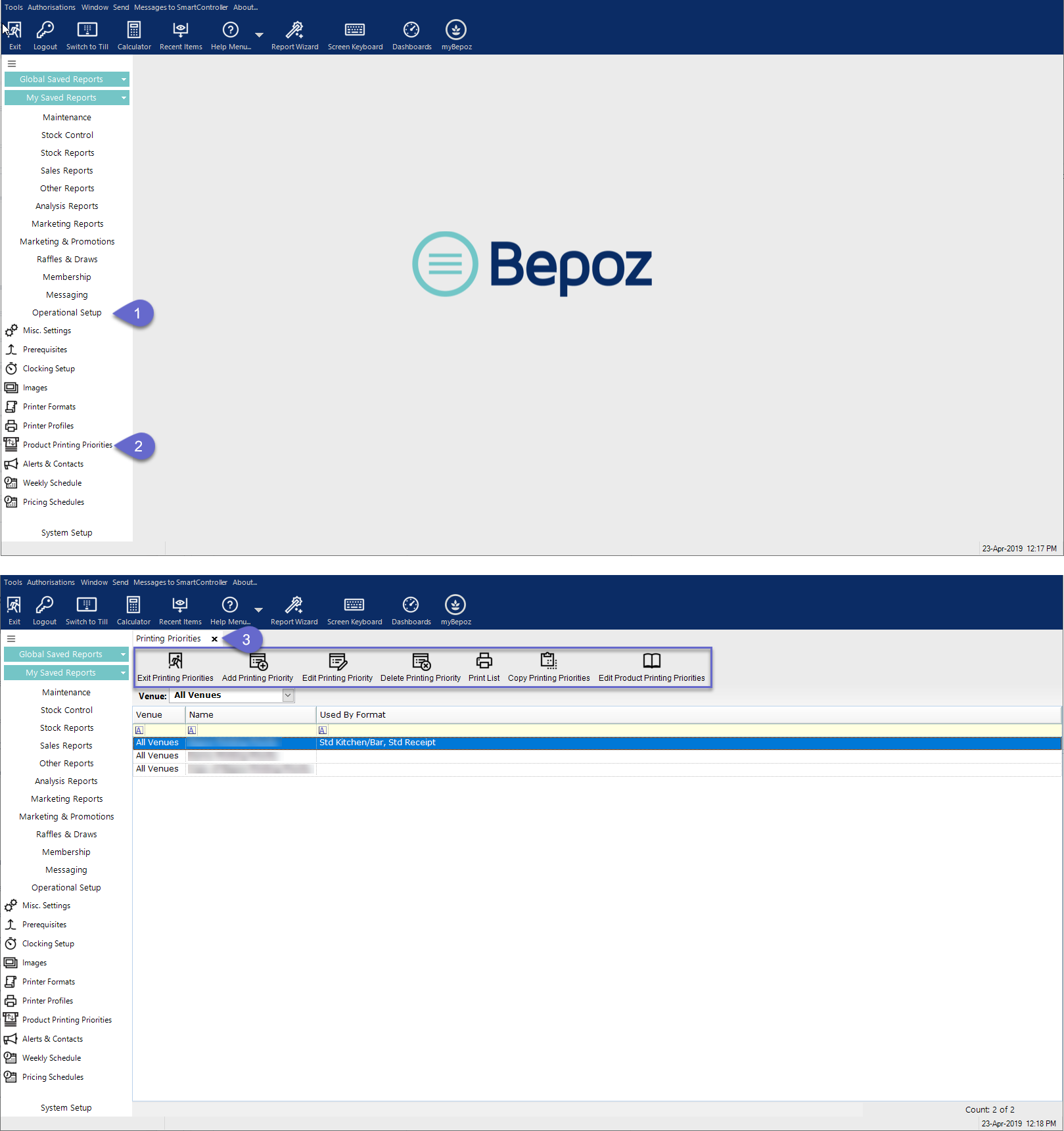Open Printer Profiles in top sidebar
Viewport: 1064px width, 1131px height.
coord(49,426)
